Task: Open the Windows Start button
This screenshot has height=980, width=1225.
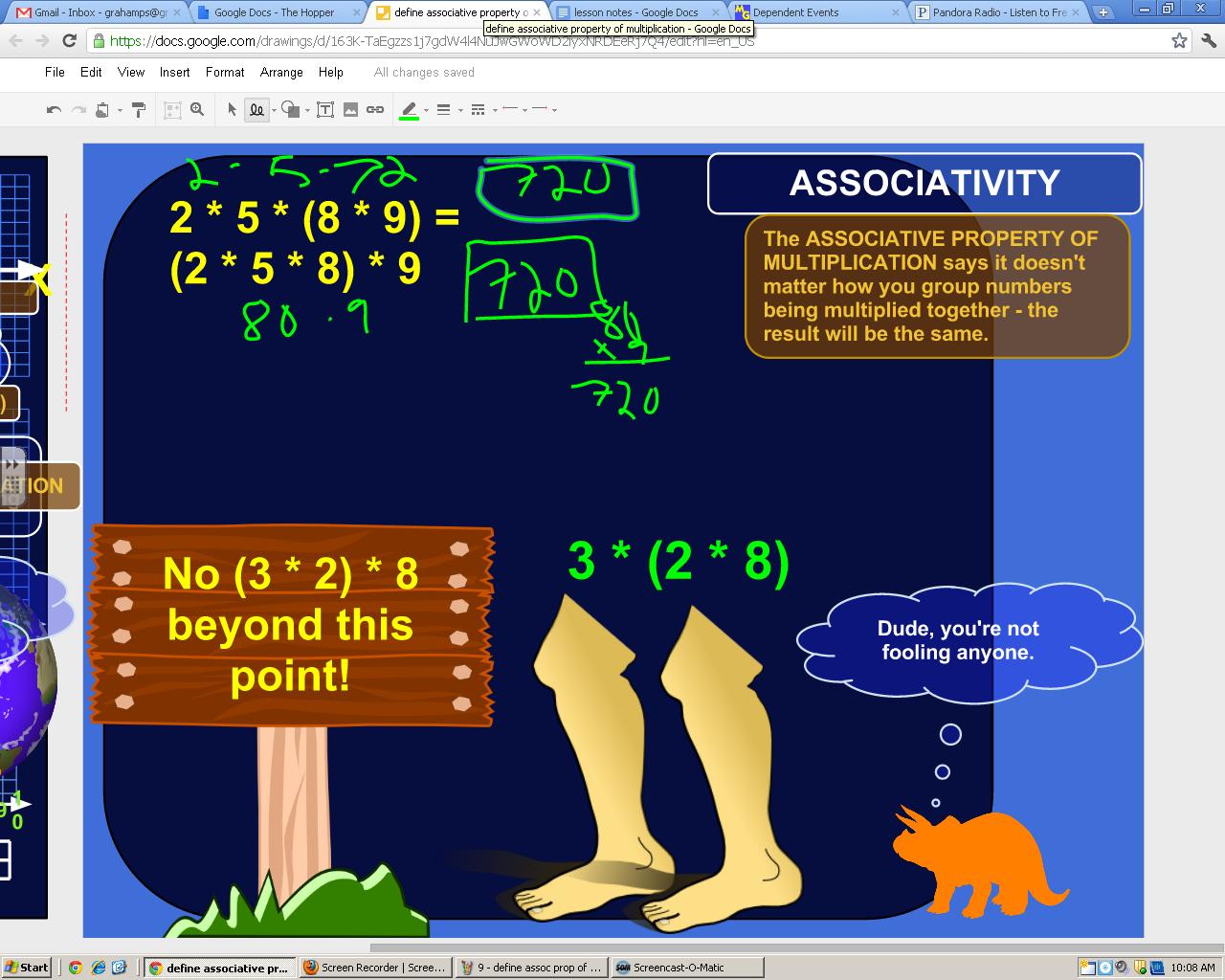Action: [x=27, y=968]
